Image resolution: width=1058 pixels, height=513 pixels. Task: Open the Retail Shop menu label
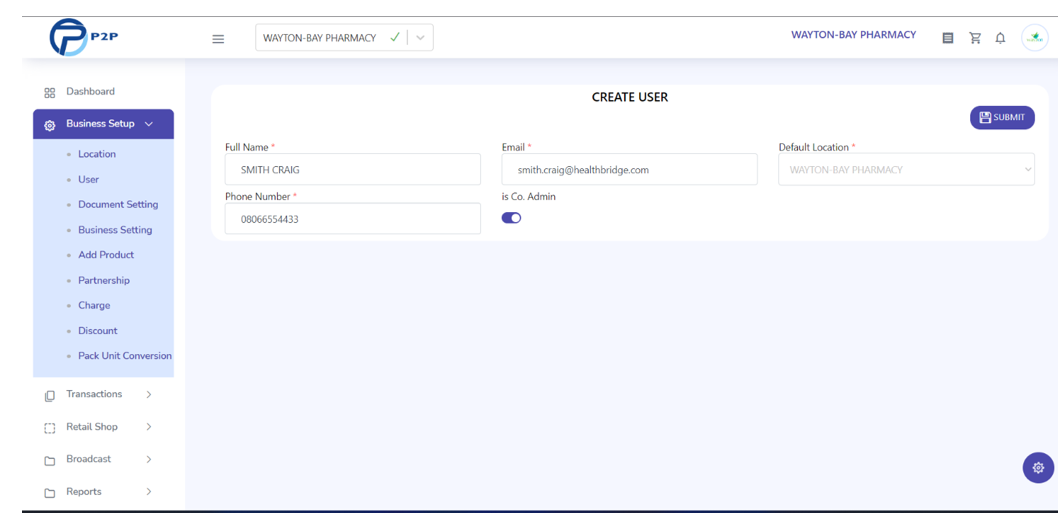coord(92,427)
